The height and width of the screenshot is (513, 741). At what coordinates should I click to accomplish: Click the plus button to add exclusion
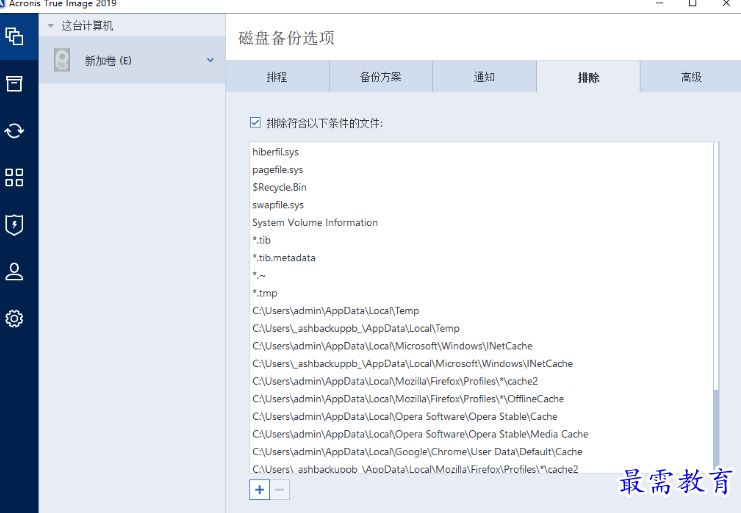[x=259, y=490]
